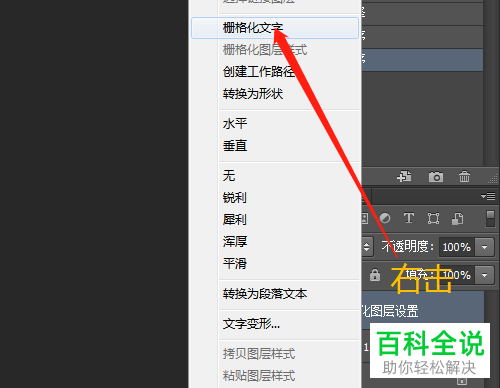Click the trash delete state icon
This screenshot has height=388, width=500.
point(464,176)
